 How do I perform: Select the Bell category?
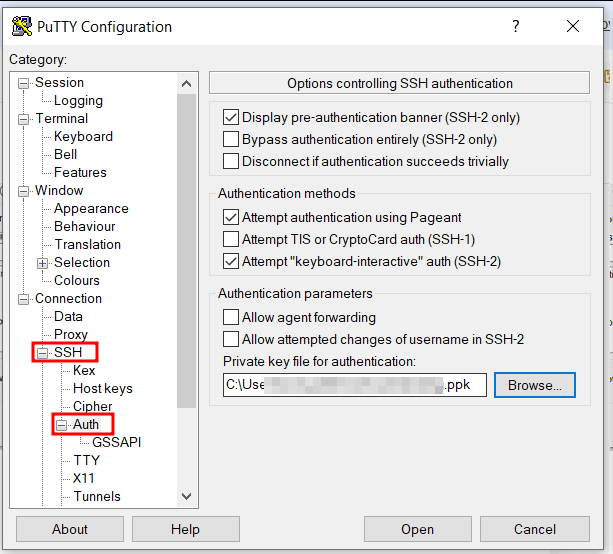click(65, 154)
